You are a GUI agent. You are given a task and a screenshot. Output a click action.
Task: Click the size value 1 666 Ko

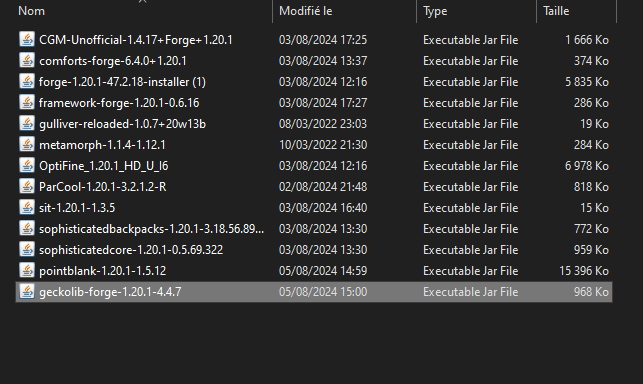587,40
